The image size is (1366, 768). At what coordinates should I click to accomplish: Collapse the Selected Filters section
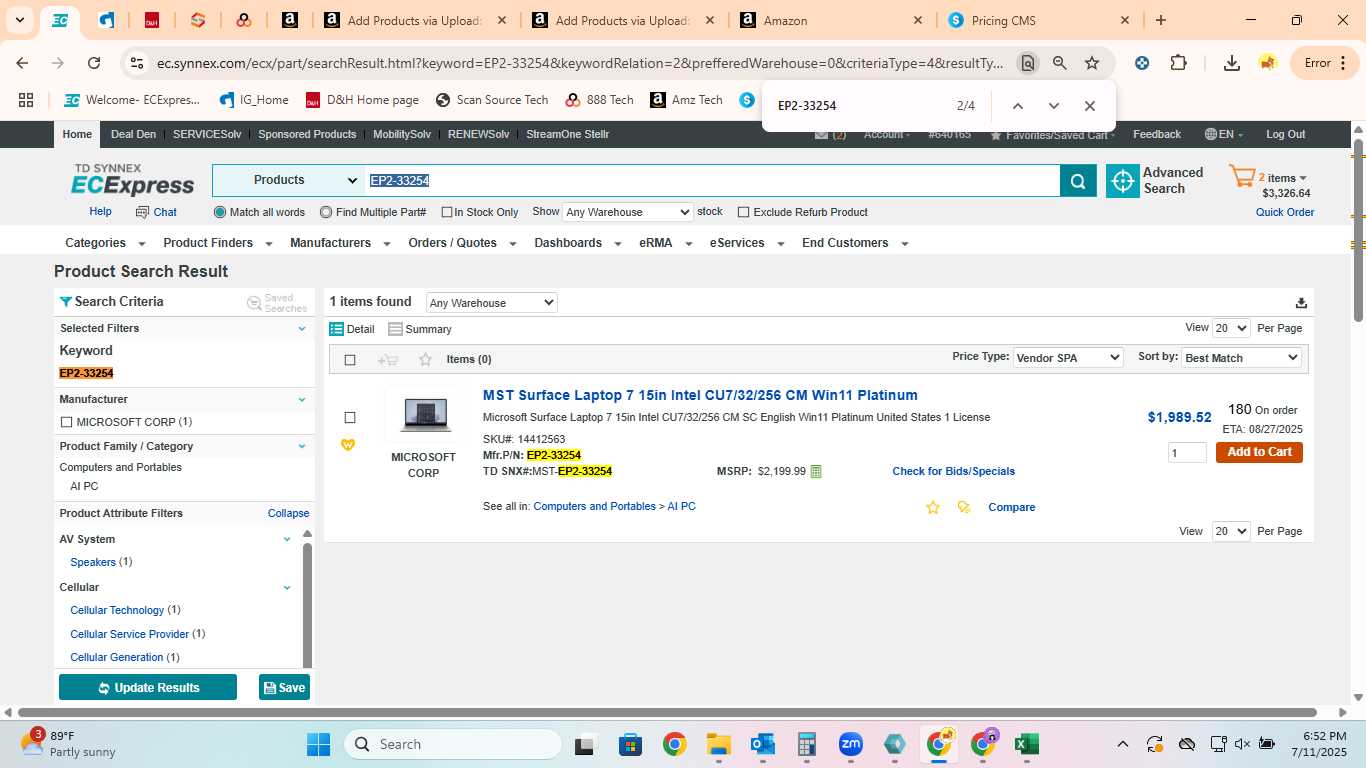[x=302, y=328]
